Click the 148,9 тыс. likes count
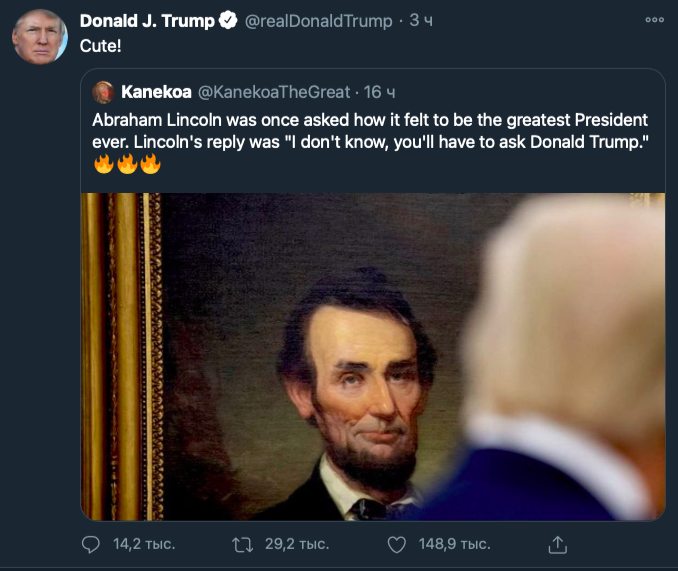The height and width of the screenshot is (571, 678). pyautogui.click(x=453, y=544)
